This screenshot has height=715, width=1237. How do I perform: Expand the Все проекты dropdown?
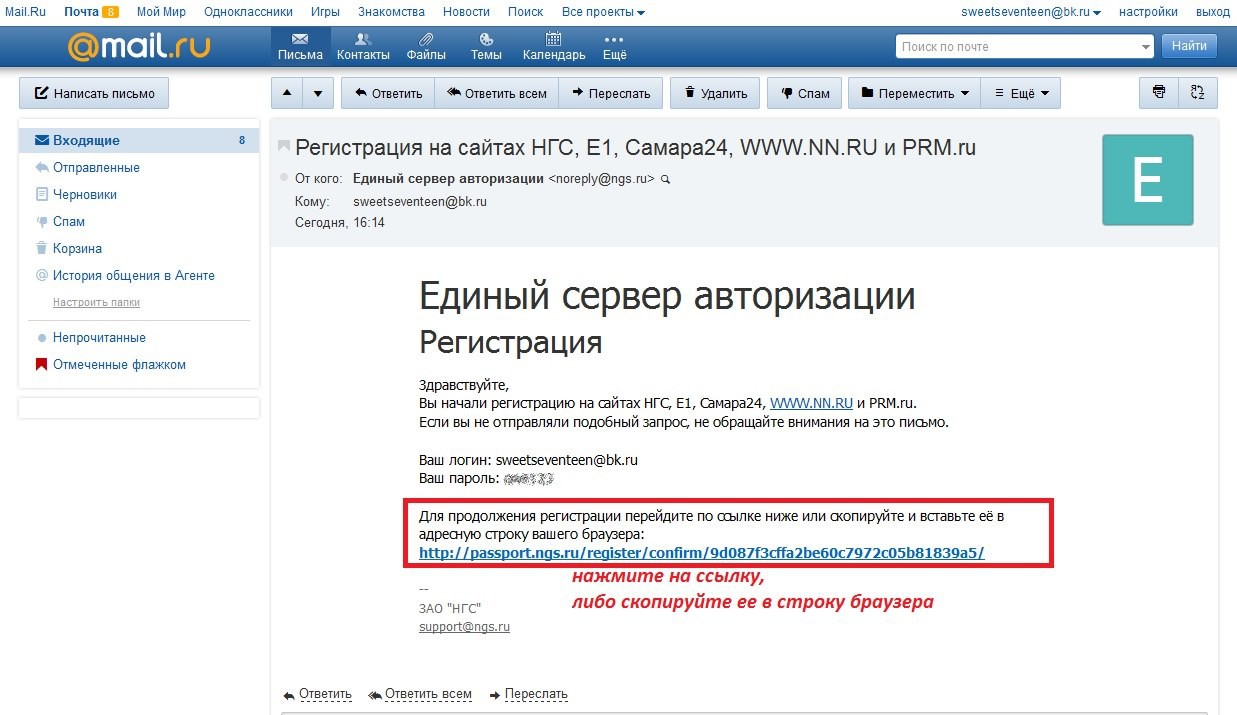click(603, 12)
